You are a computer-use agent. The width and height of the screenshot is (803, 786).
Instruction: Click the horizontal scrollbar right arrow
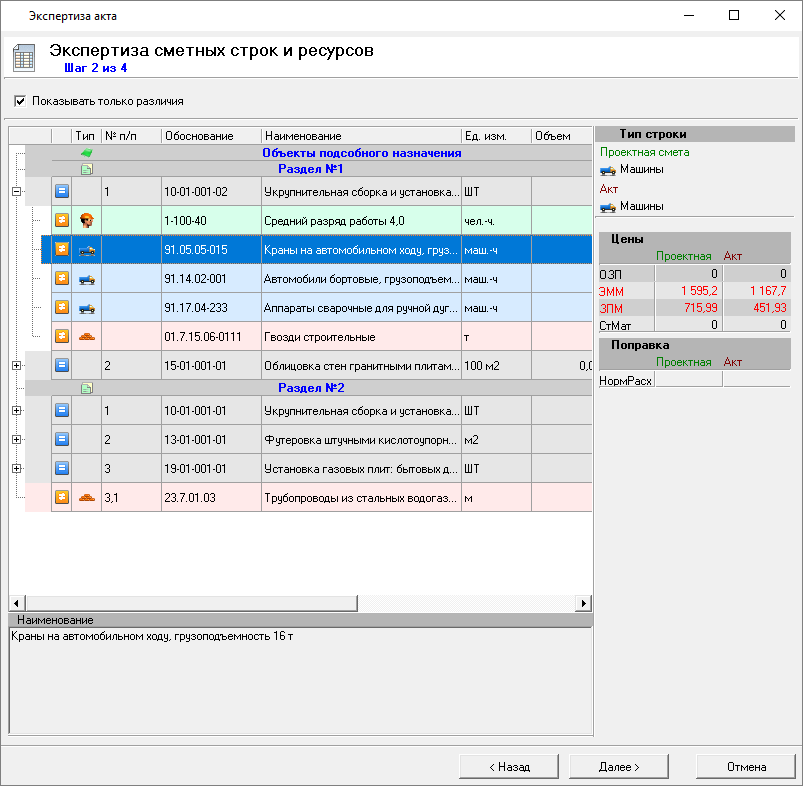point(584,604)
